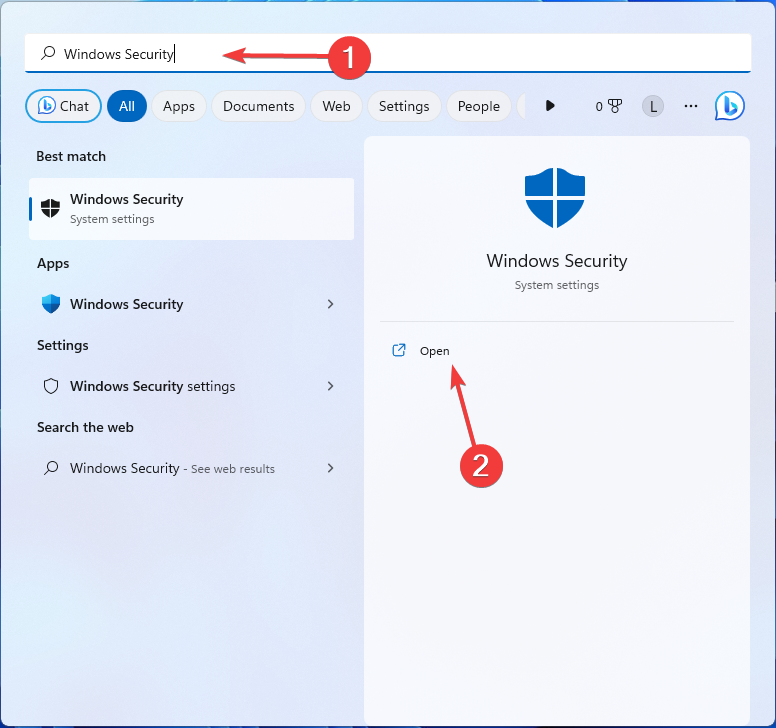
Task: Click the blue shield app icon under Apps
Action: point(50,304)
